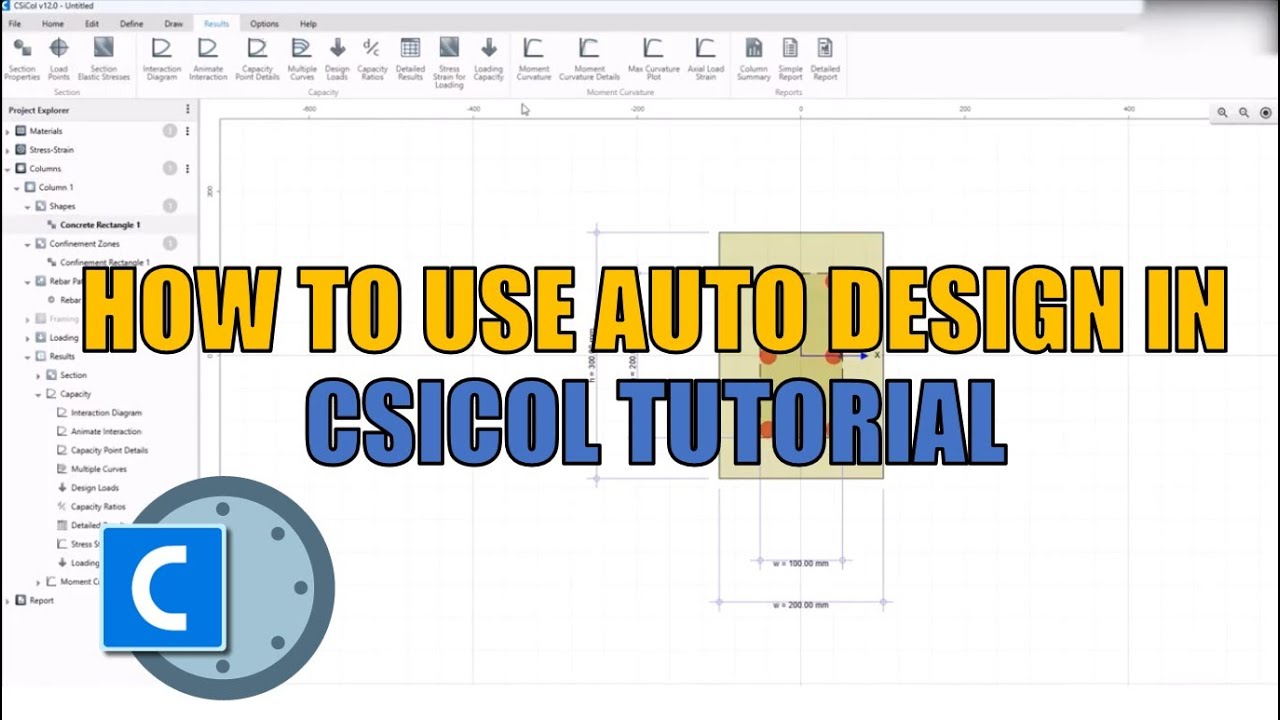1280x720 pixels.
Task: Open the Axial Load Strain tool
Action: pyautogui.click(x=706, y=59)
